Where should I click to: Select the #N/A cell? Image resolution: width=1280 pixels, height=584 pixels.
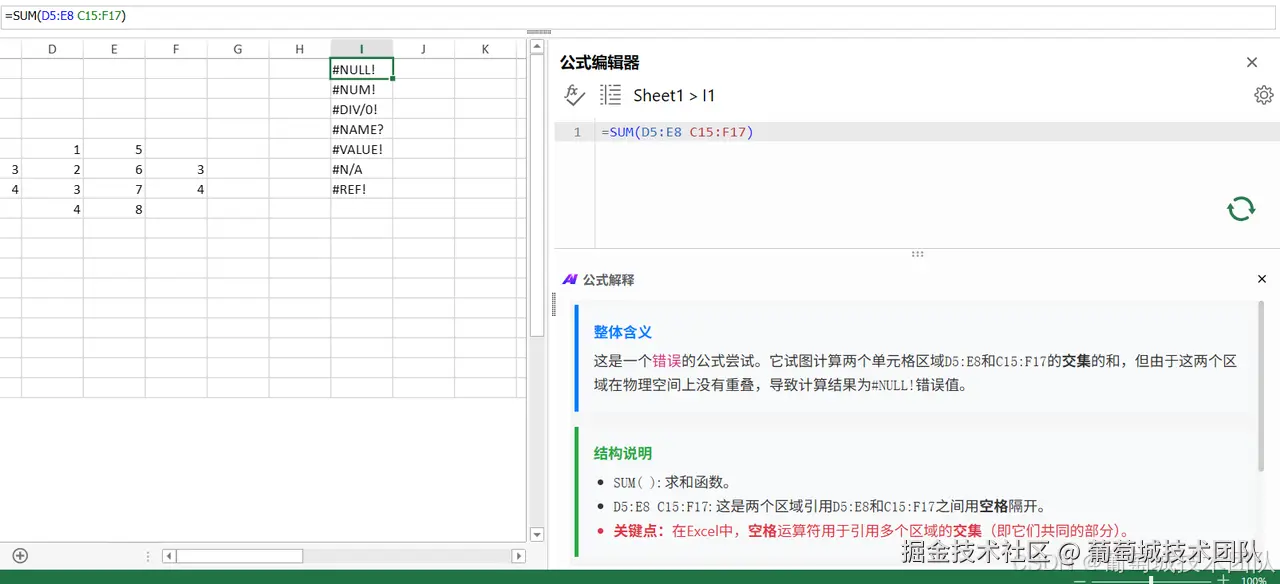(x=362, y=169)
